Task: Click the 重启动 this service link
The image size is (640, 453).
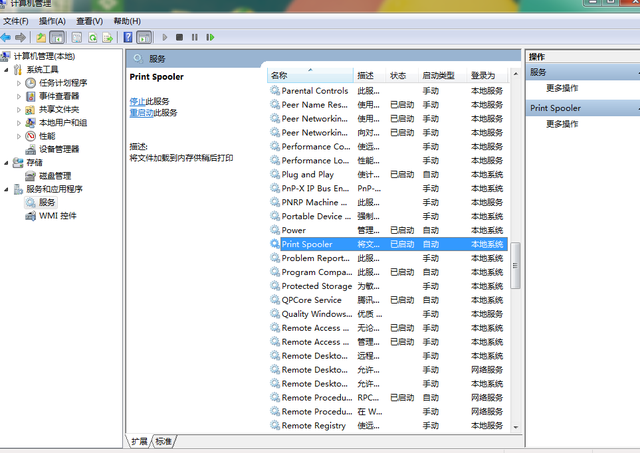Action: (x=142, y=113)
